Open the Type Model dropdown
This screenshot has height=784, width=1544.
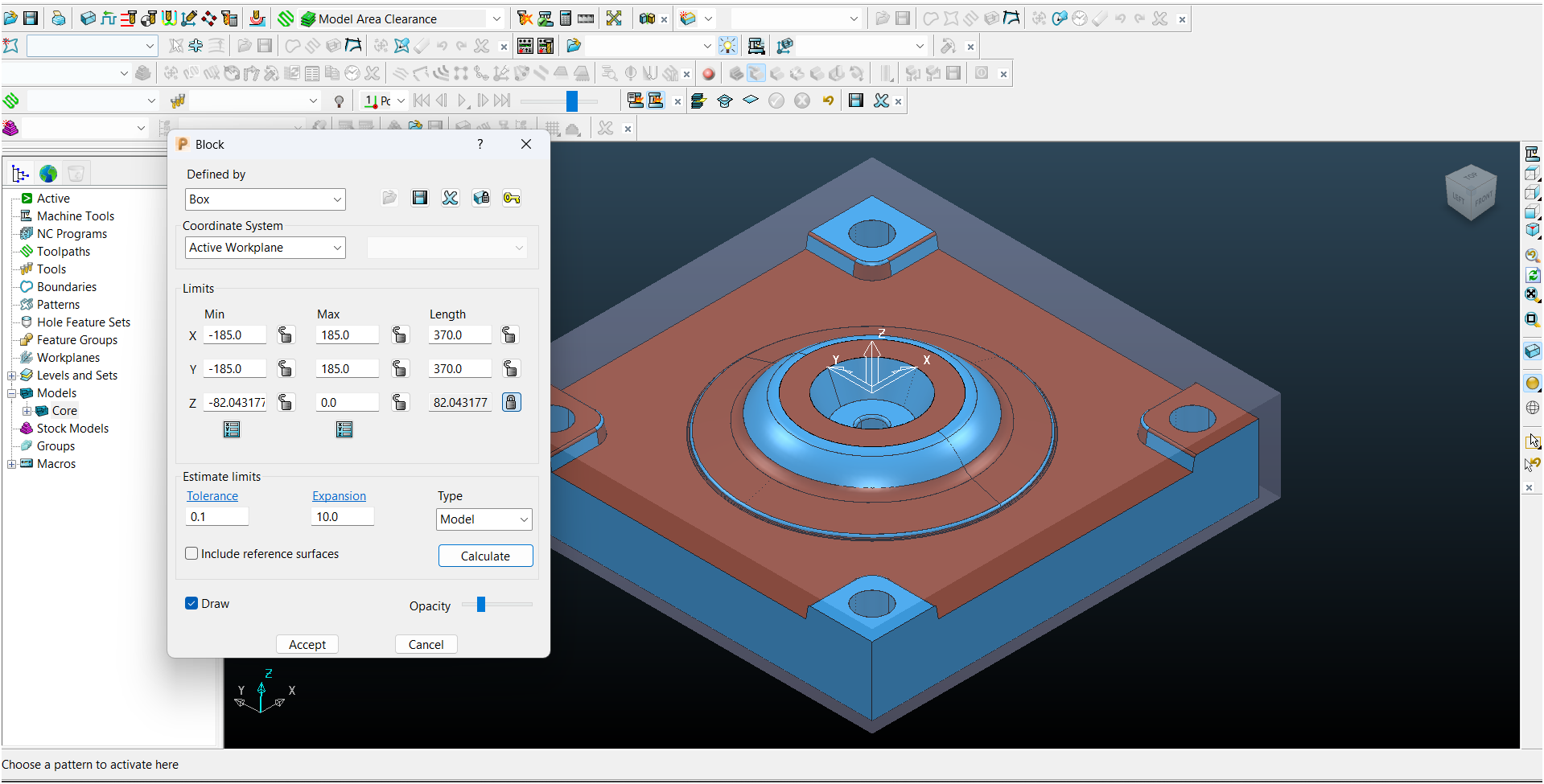pyautogui.click(x=484, y=519)
